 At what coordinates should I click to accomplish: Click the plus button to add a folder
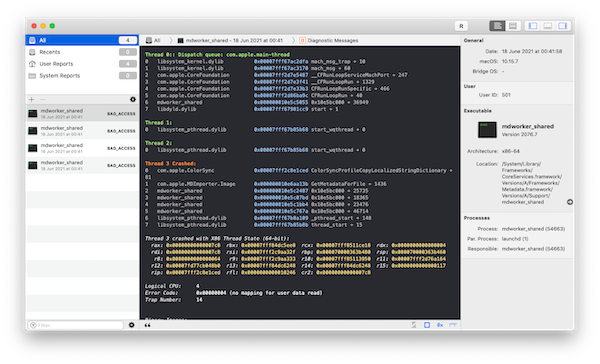pos(31,100)
